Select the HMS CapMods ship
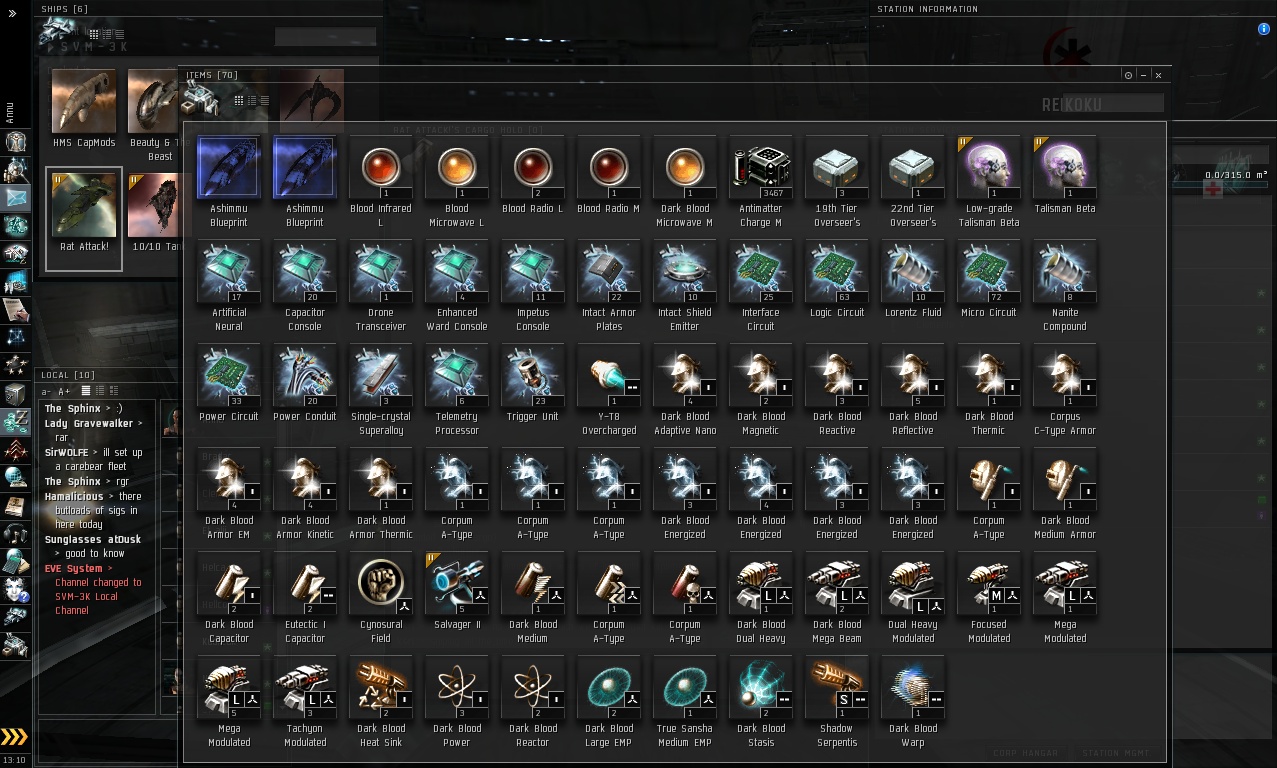Image resolution: width=1277 pixels, height=768 pixels. (84, 107)
